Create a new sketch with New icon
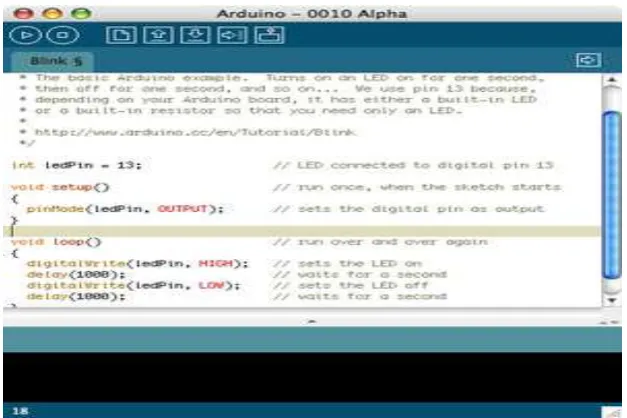Image resolution: width=627 pixels, height=418 pixels. coord(121,35)
